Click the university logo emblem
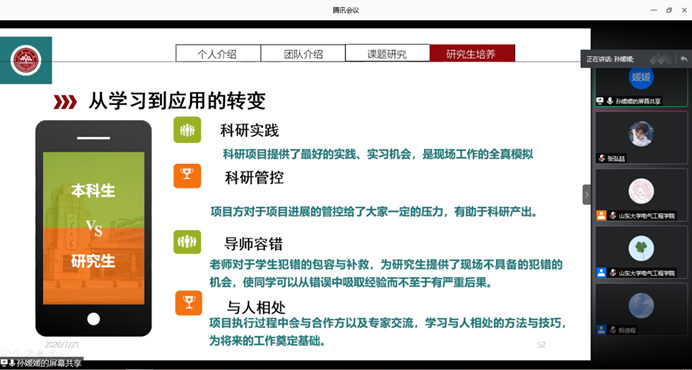 pos(26,60)
